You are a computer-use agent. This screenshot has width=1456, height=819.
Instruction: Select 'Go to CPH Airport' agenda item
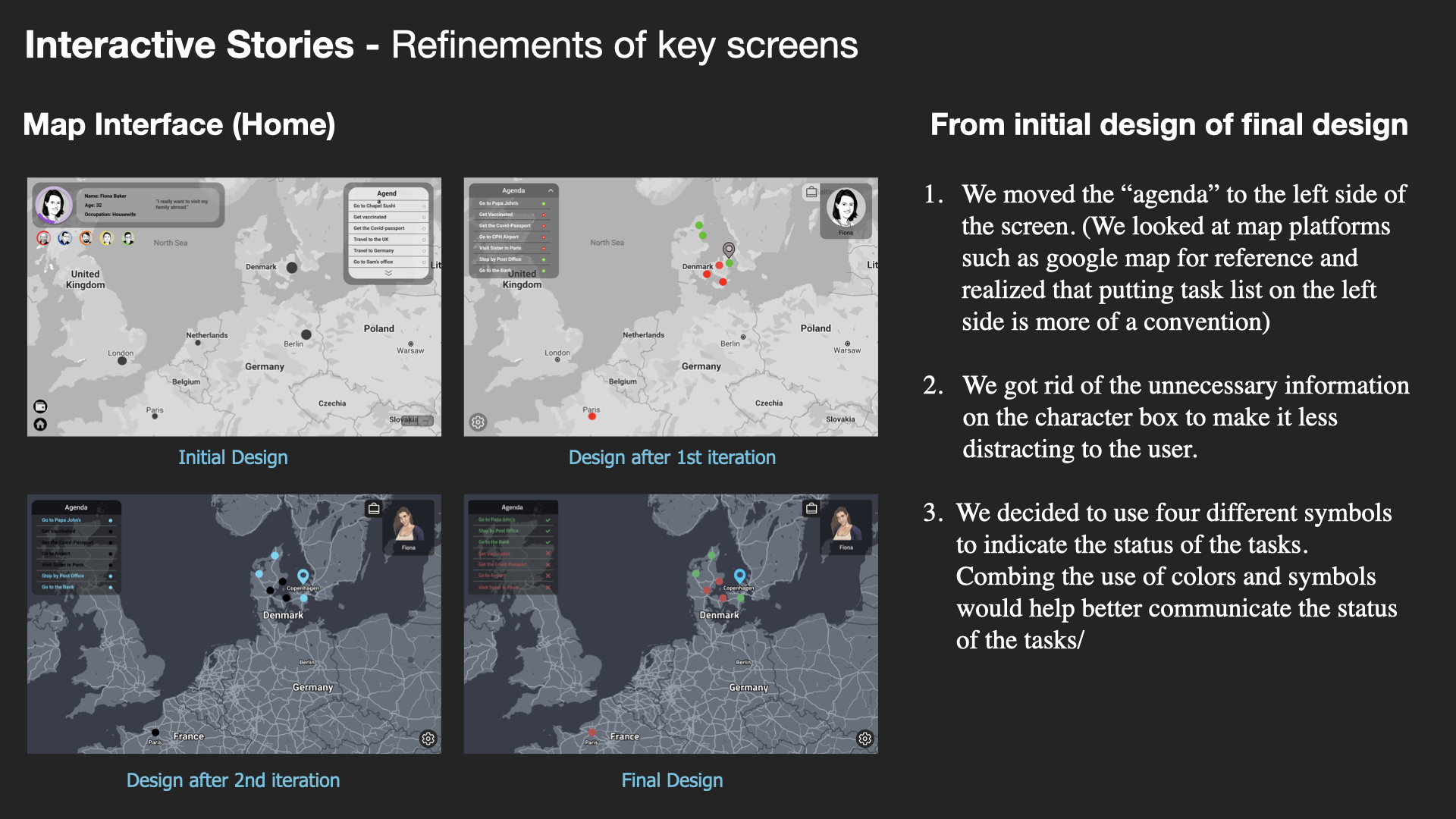[x=500, y=237]
